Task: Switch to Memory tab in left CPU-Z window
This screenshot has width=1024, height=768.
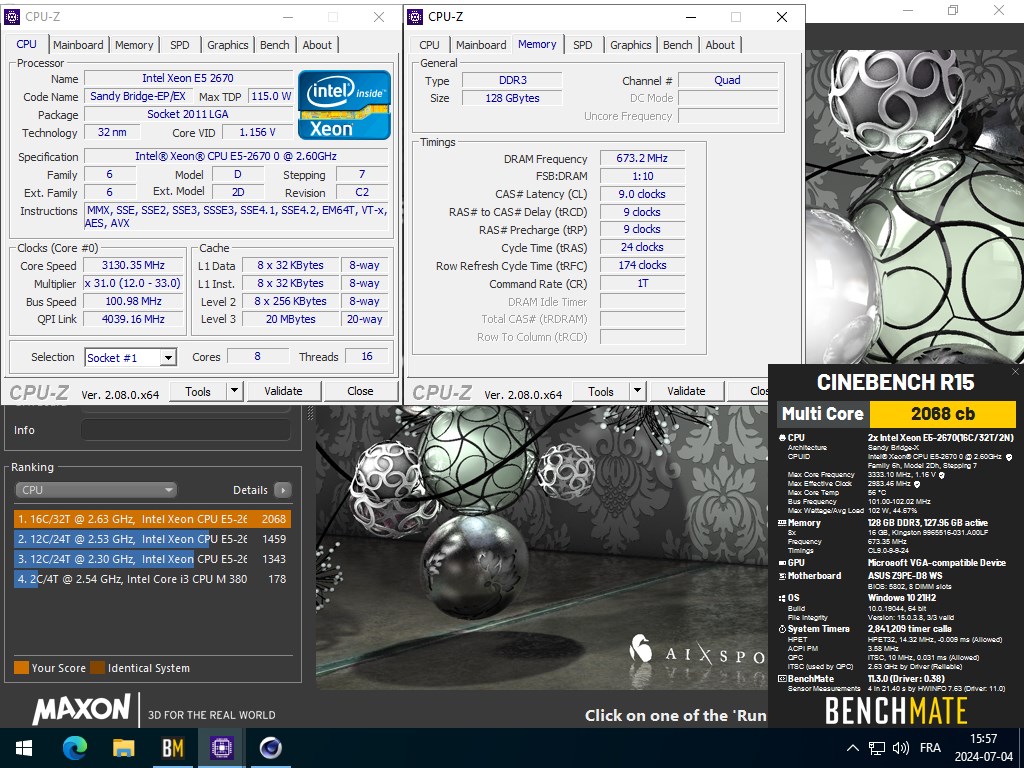Action: [x=134, y=45]
